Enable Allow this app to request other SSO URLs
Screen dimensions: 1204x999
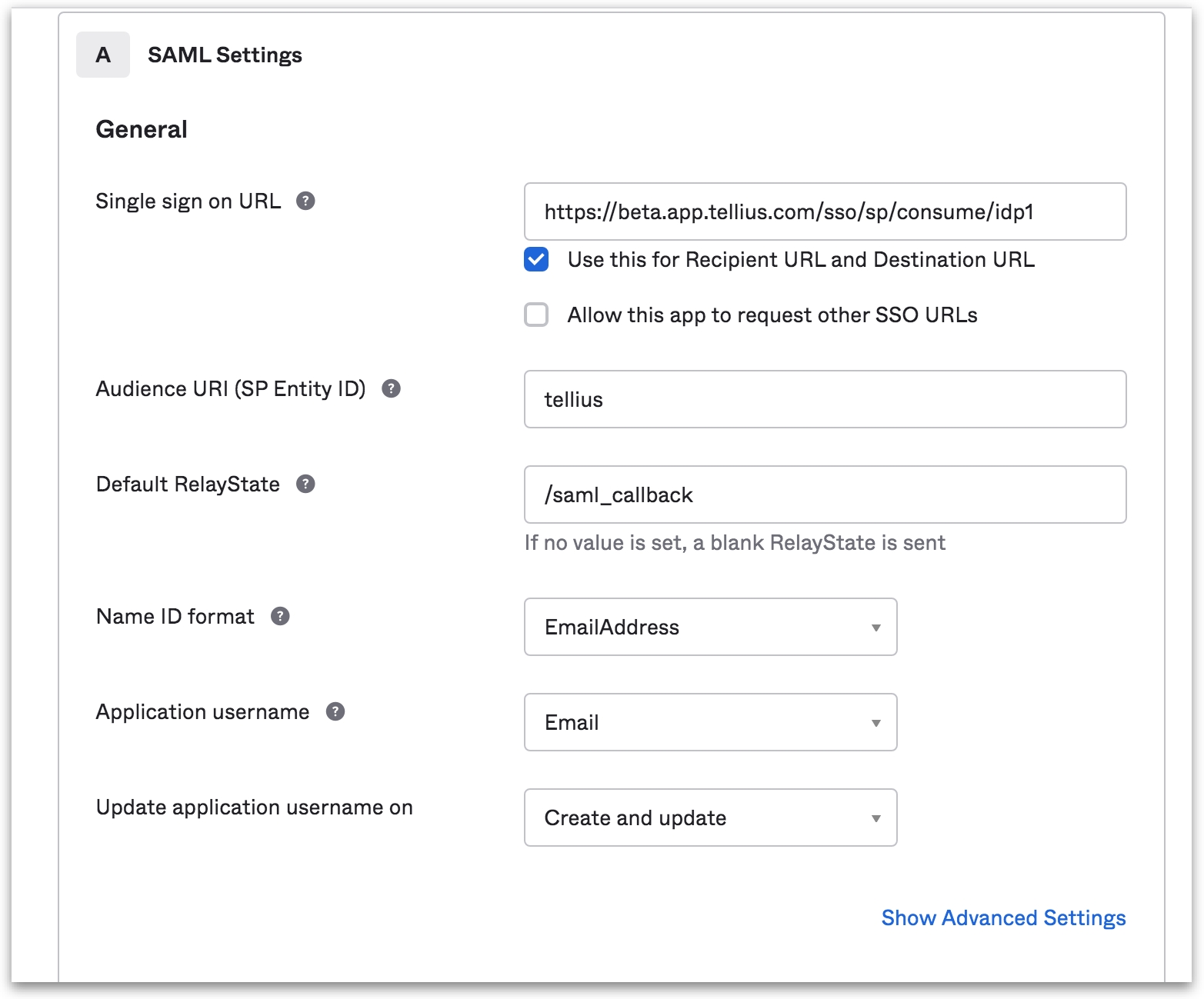click(536, 315)
